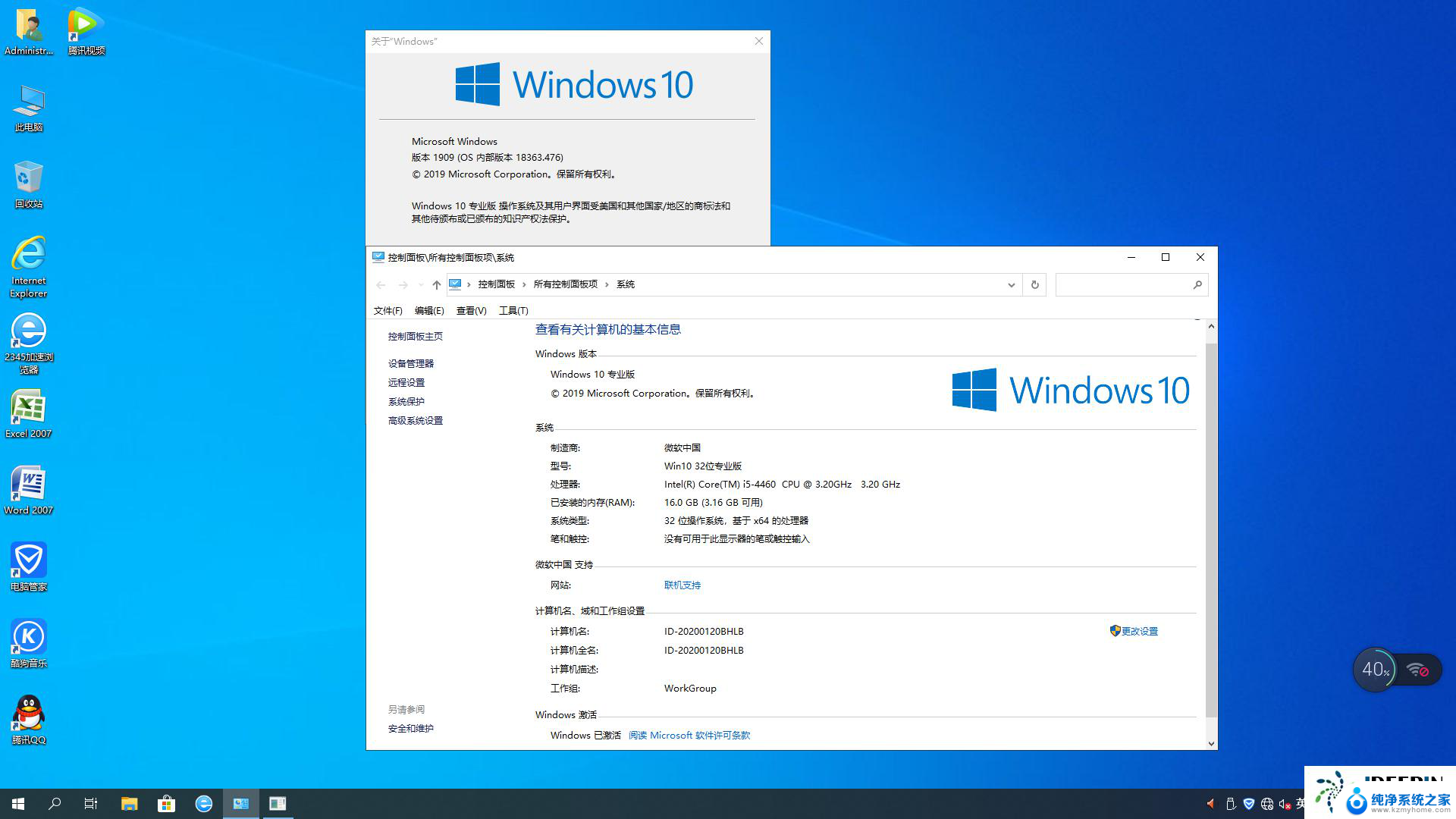Click the 所有控制面板项 breadcrumb item
This screenshot has width=1456, height=819.
[566, 284]
